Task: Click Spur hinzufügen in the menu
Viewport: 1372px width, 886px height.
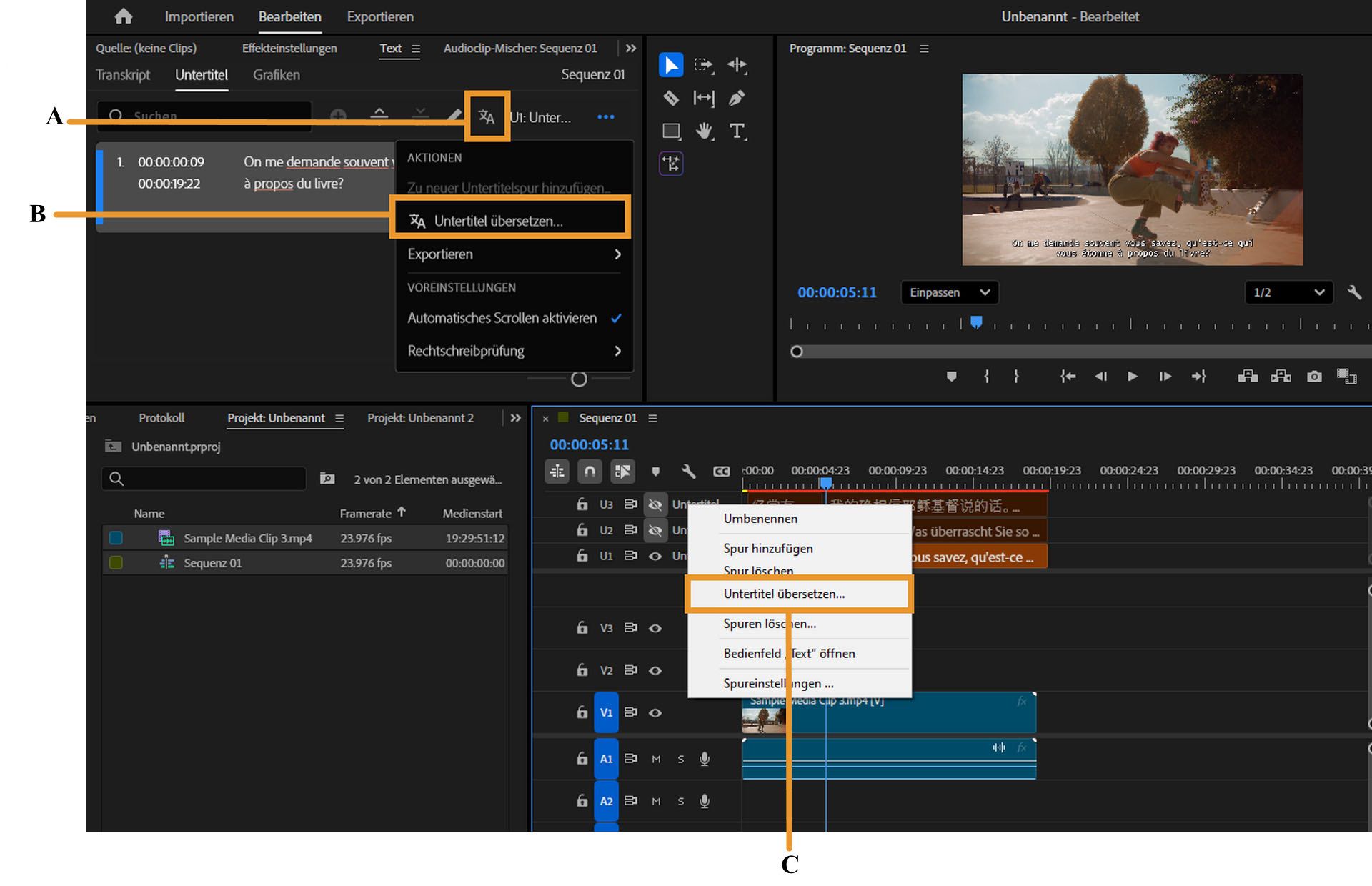Action: 767,548
